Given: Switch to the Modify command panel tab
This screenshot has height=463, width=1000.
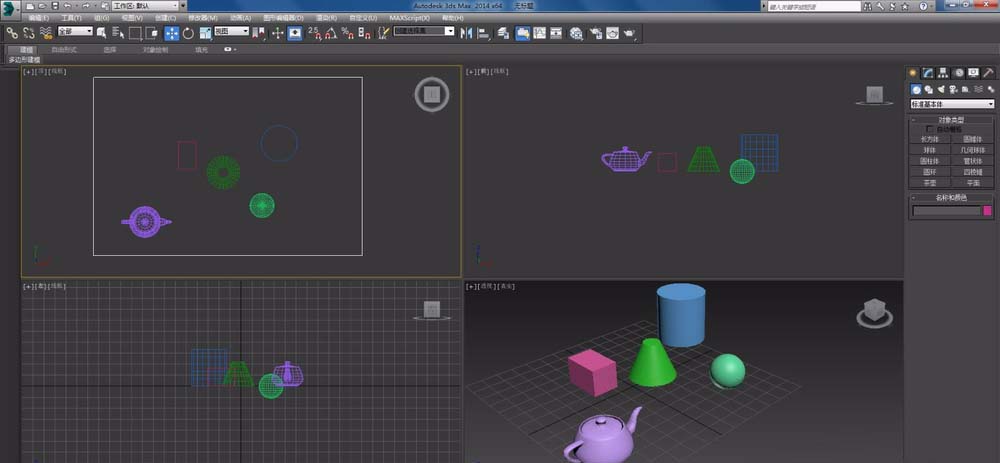Looking at the screenshot, I should (x=928, y=73).
